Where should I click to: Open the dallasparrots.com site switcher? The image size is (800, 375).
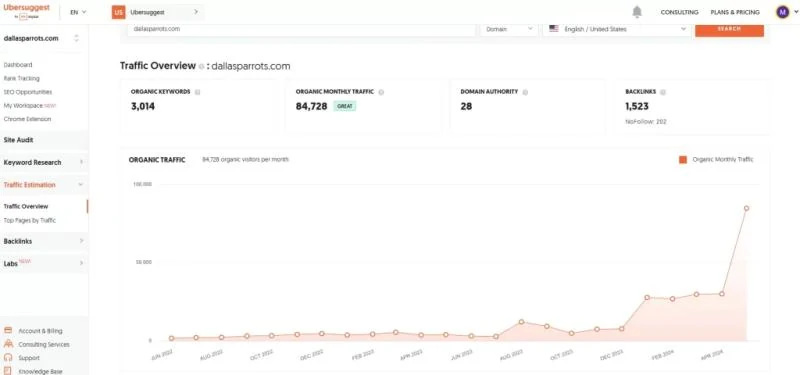pyautogui.click(x=41, y=38)
